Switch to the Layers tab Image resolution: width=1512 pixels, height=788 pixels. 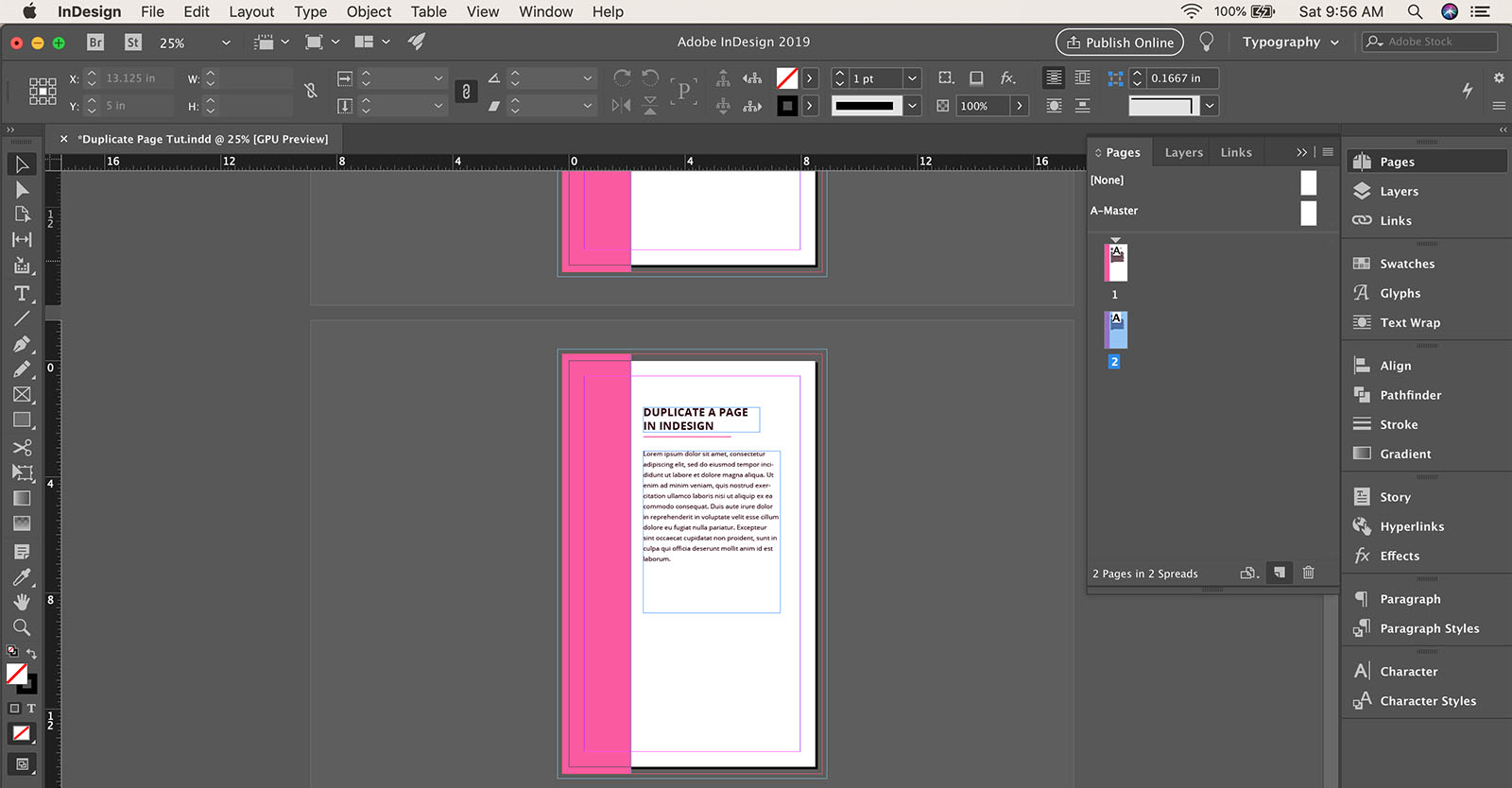(1183, 152)
